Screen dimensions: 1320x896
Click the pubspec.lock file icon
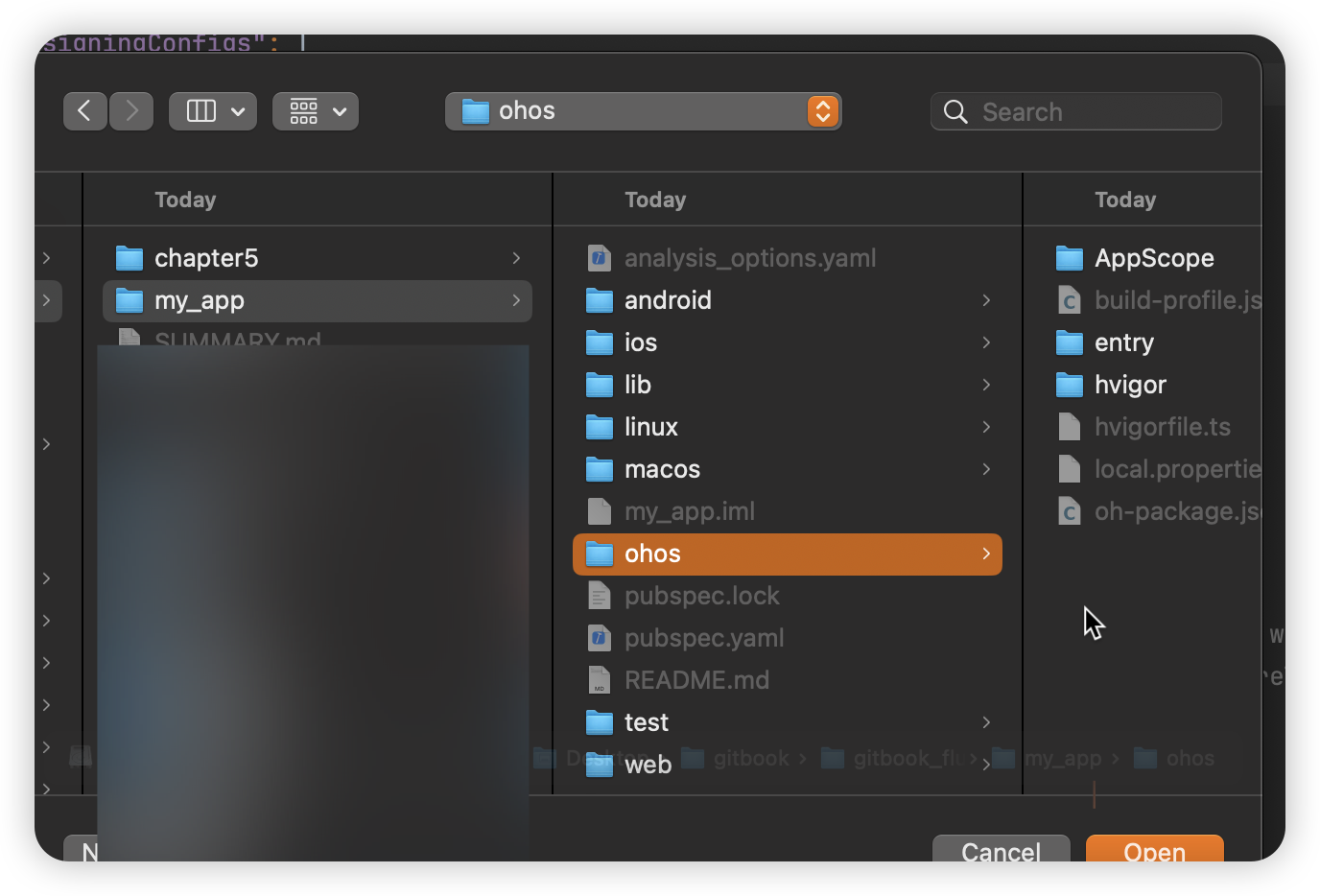[x=600, y=596]
